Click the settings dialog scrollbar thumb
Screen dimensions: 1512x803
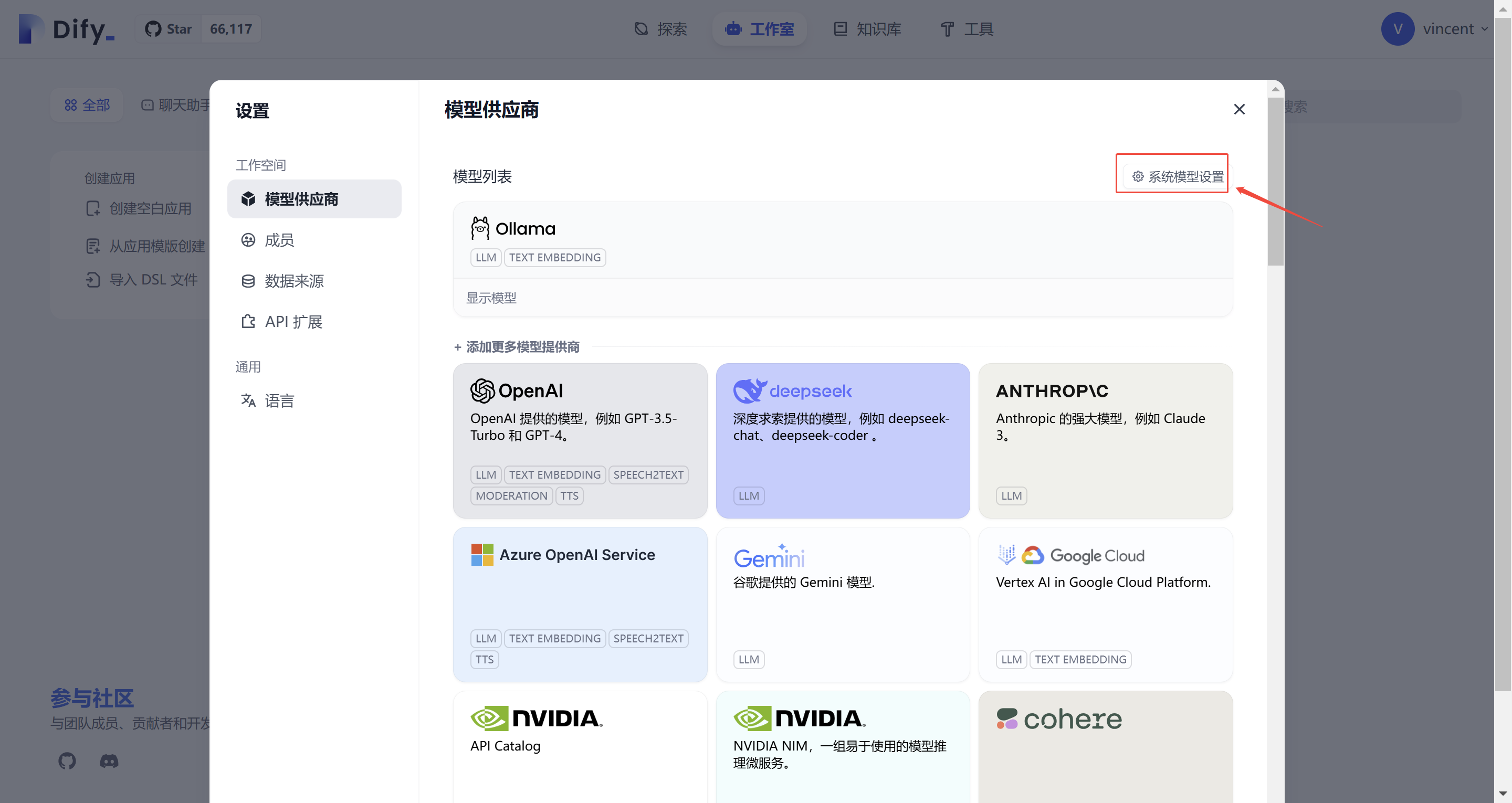tap(1275, 181)
